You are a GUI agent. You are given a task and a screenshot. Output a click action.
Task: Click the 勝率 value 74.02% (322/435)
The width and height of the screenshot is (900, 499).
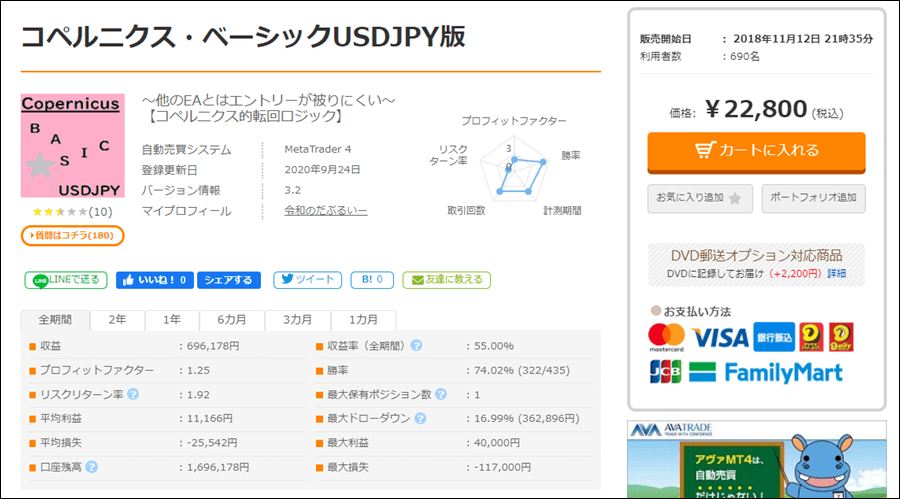tap(522, 370)
